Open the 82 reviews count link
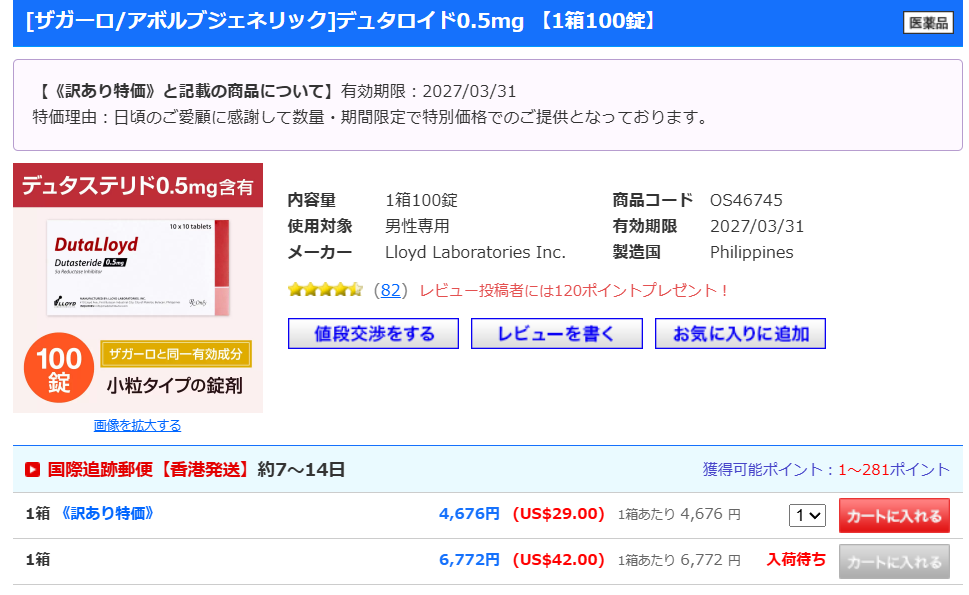 (390, 290)
